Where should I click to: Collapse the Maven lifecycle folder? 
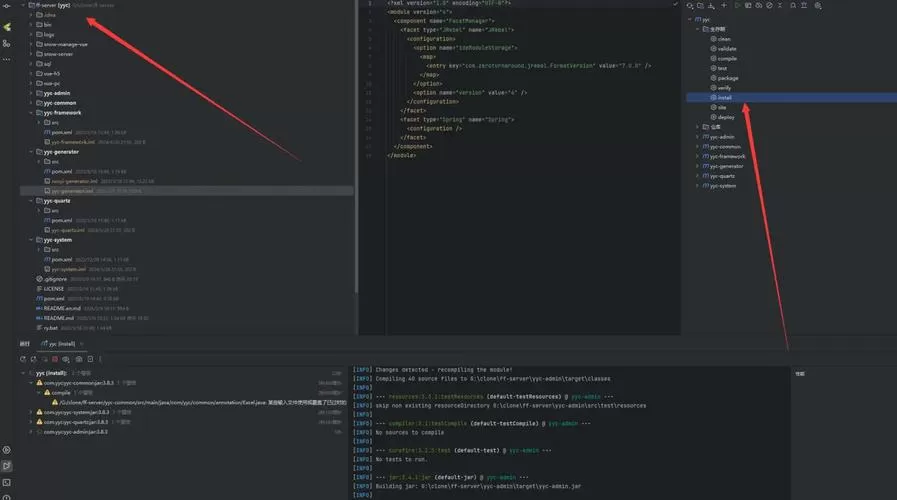(x=697, y=29)
